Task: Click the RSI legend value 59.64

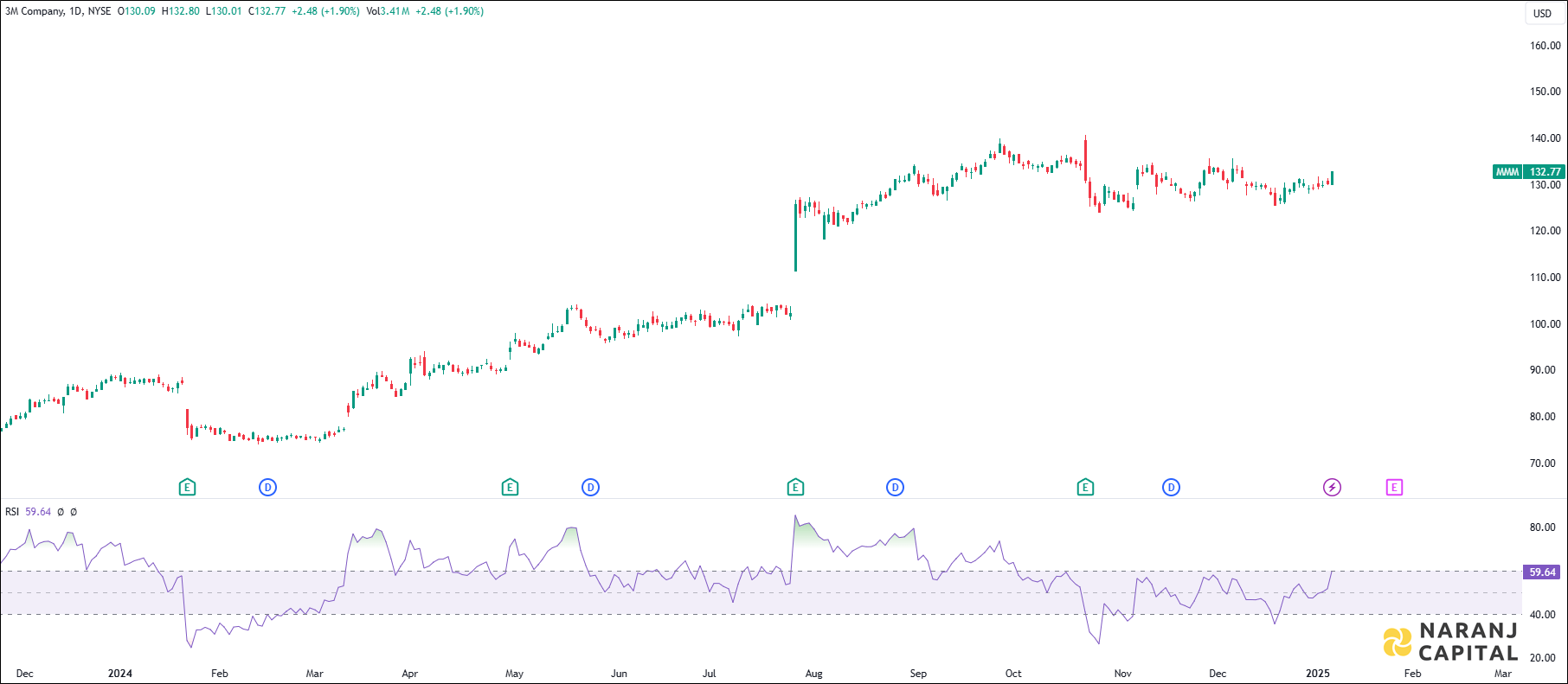Action: pyautogui.click(x=38, y=512)
